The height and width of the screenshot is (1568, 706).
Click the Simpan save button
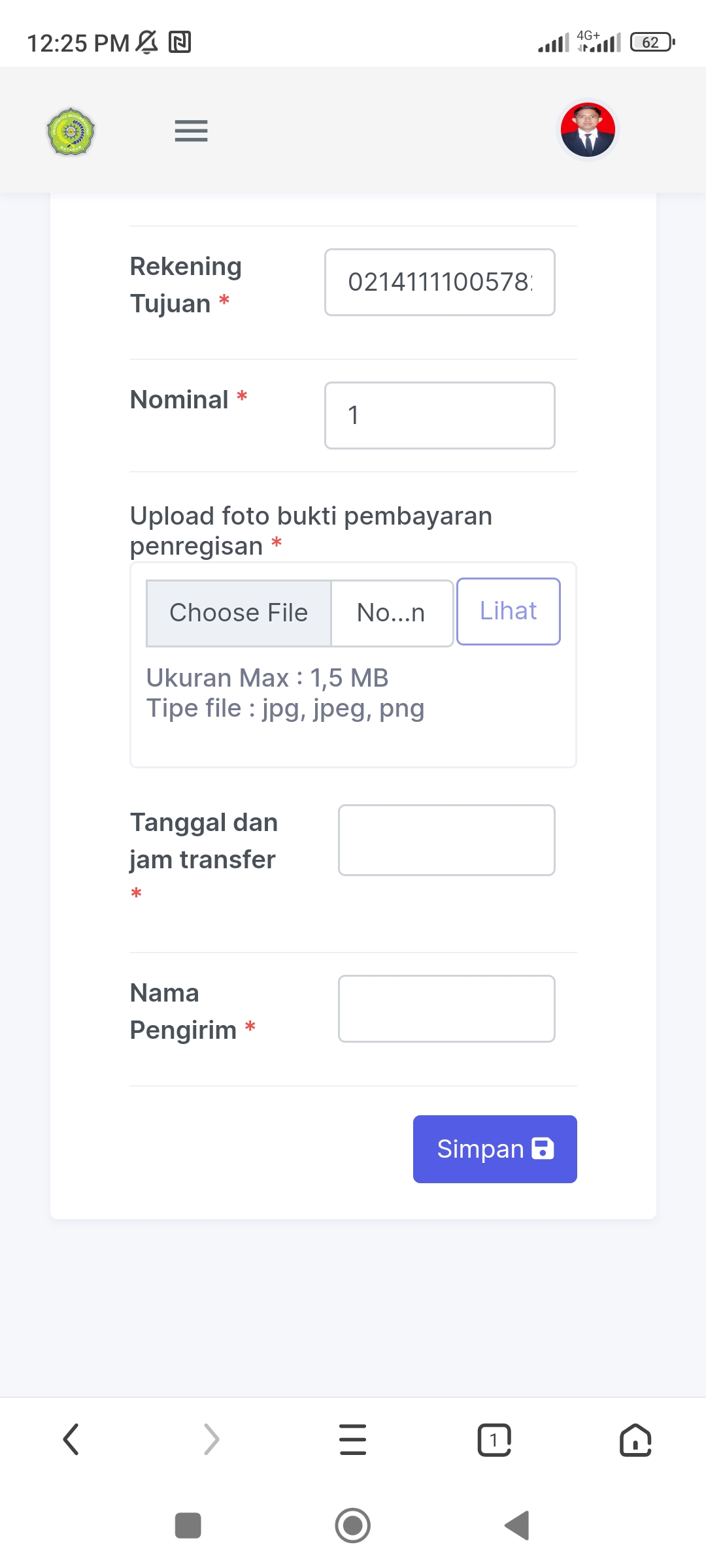[495, 1149]
